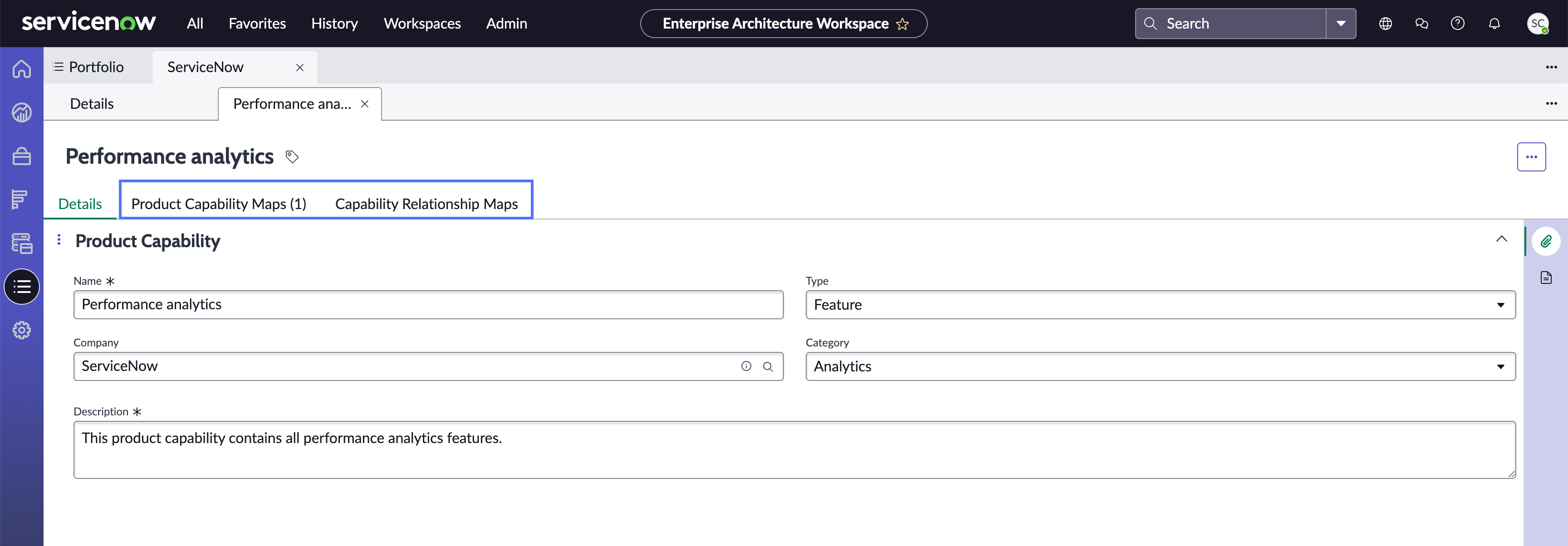This screenshot has width=1568, height=546.
Task: Open the Product Capability section vertical dots menu
Action: 59,240
